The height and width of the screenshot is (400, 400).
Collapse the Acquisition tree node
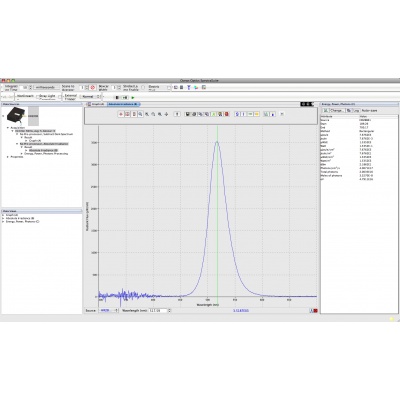(8, 128)
